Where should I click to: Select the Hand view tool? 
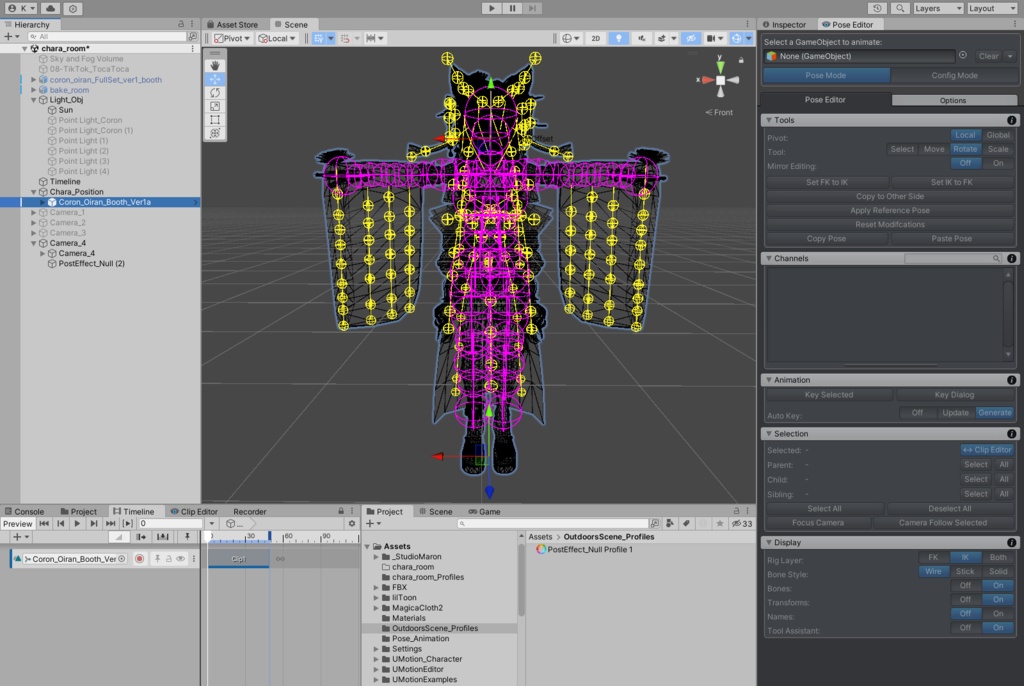(x=215, y=65)
